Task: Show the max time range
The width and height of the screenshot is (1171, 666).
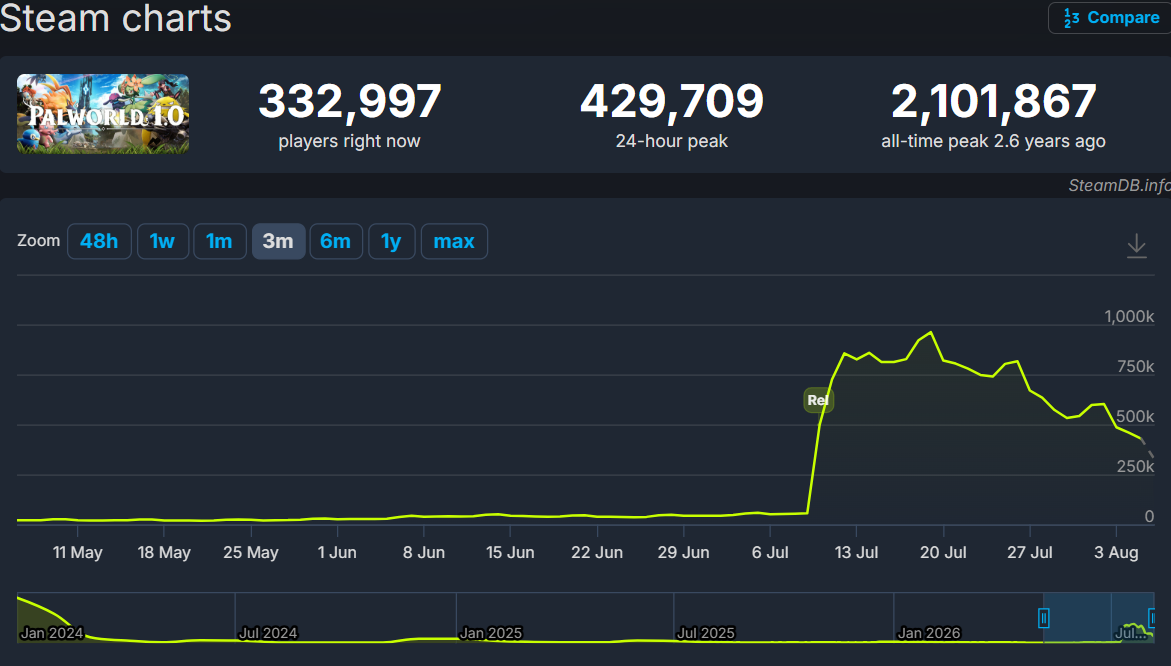Action: 454,241
